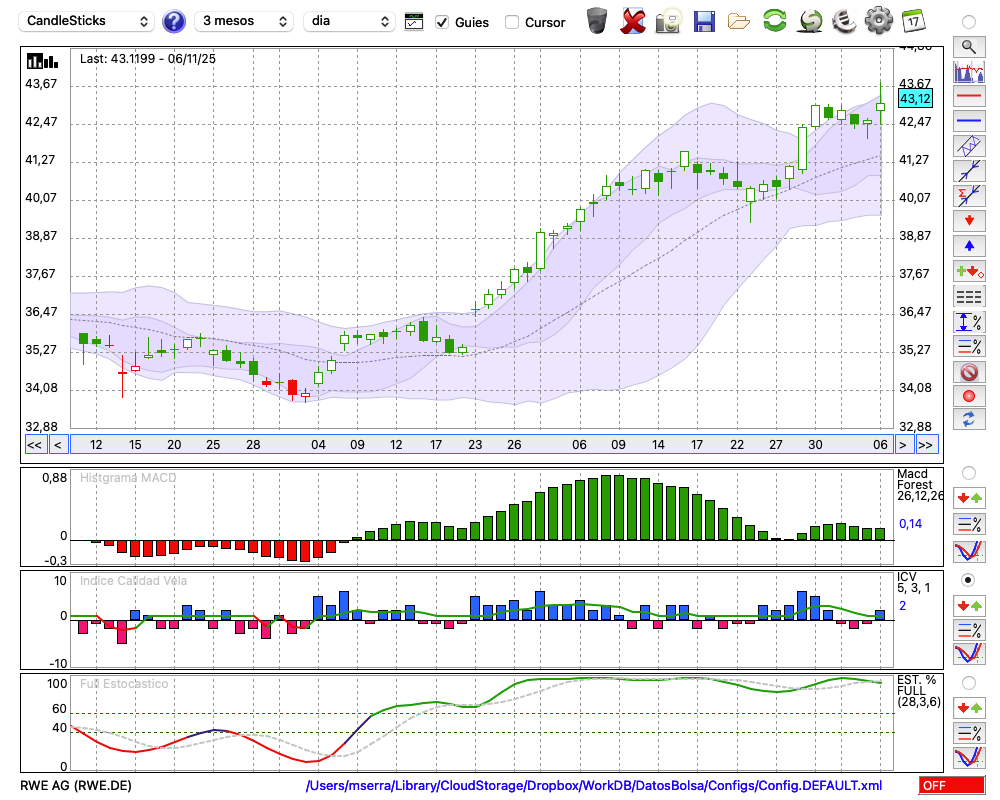Screen dimensions: 1000x800
Task: Select the red horizontal line tool
Action: click(x=968, y=96)
